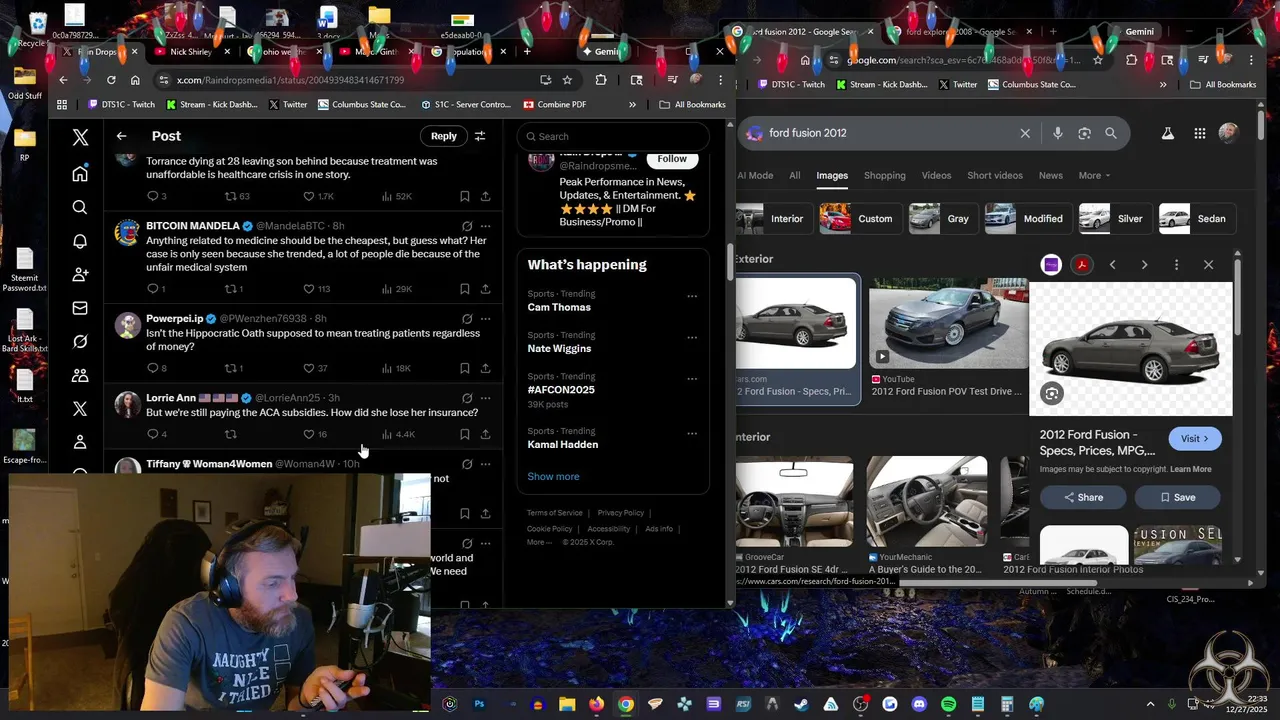Open Twitter bookmark in X window
Image resolution: width=1280 pixels, height=720 pixels.
[288, 104]
